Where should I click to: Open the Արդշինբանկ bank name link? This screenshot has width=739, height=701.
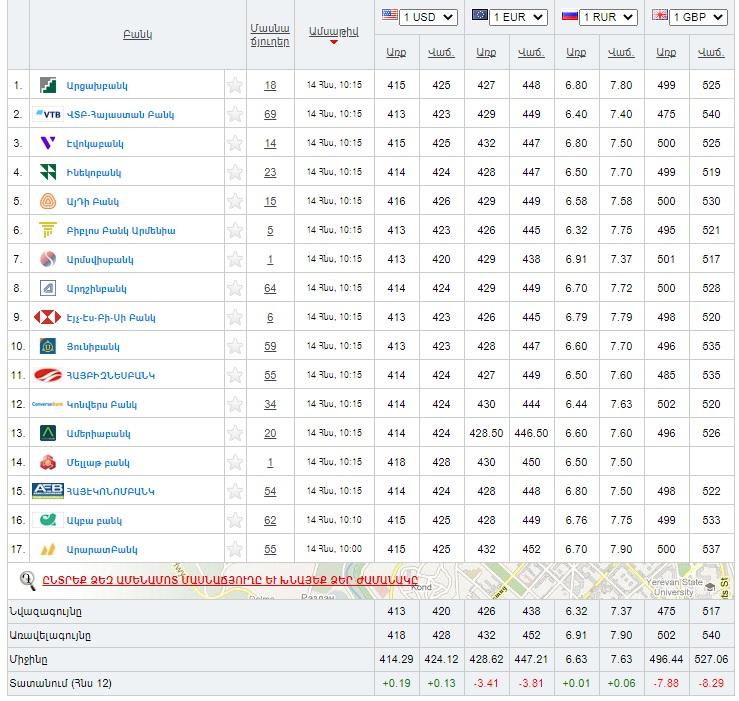point(96,289)
